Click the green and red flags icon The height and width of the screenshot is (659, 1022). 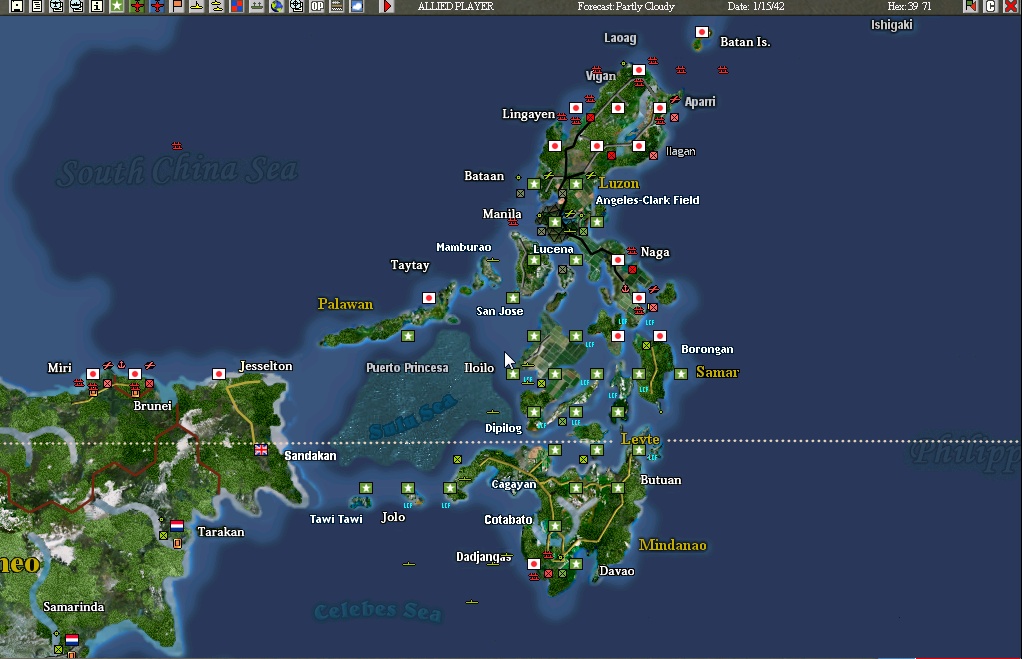click(x=971, y=6)
